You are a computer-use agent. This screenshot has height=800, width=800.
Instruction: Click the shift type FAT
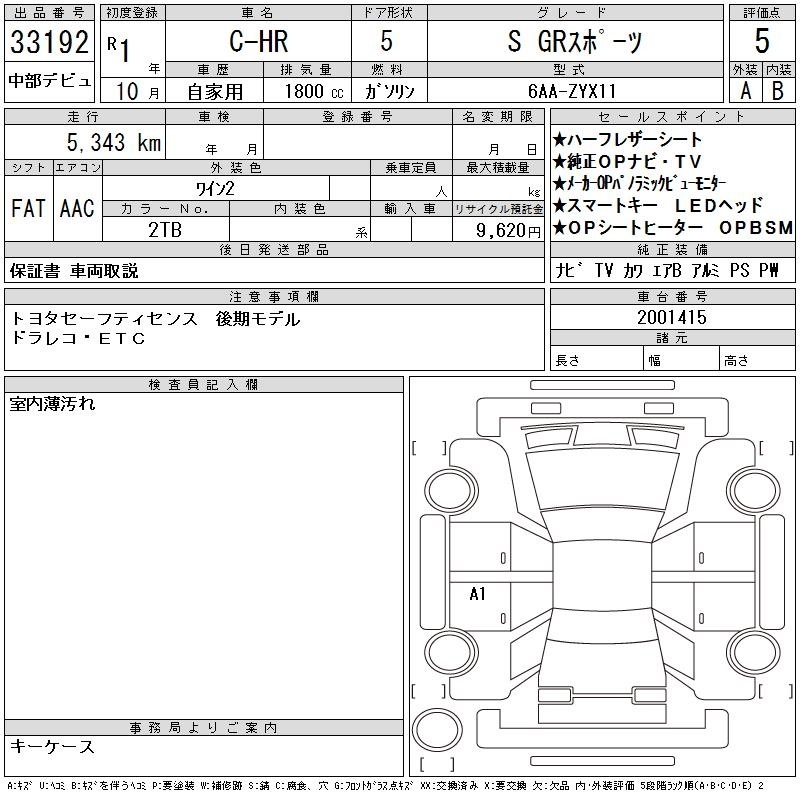tap(28, 208)
